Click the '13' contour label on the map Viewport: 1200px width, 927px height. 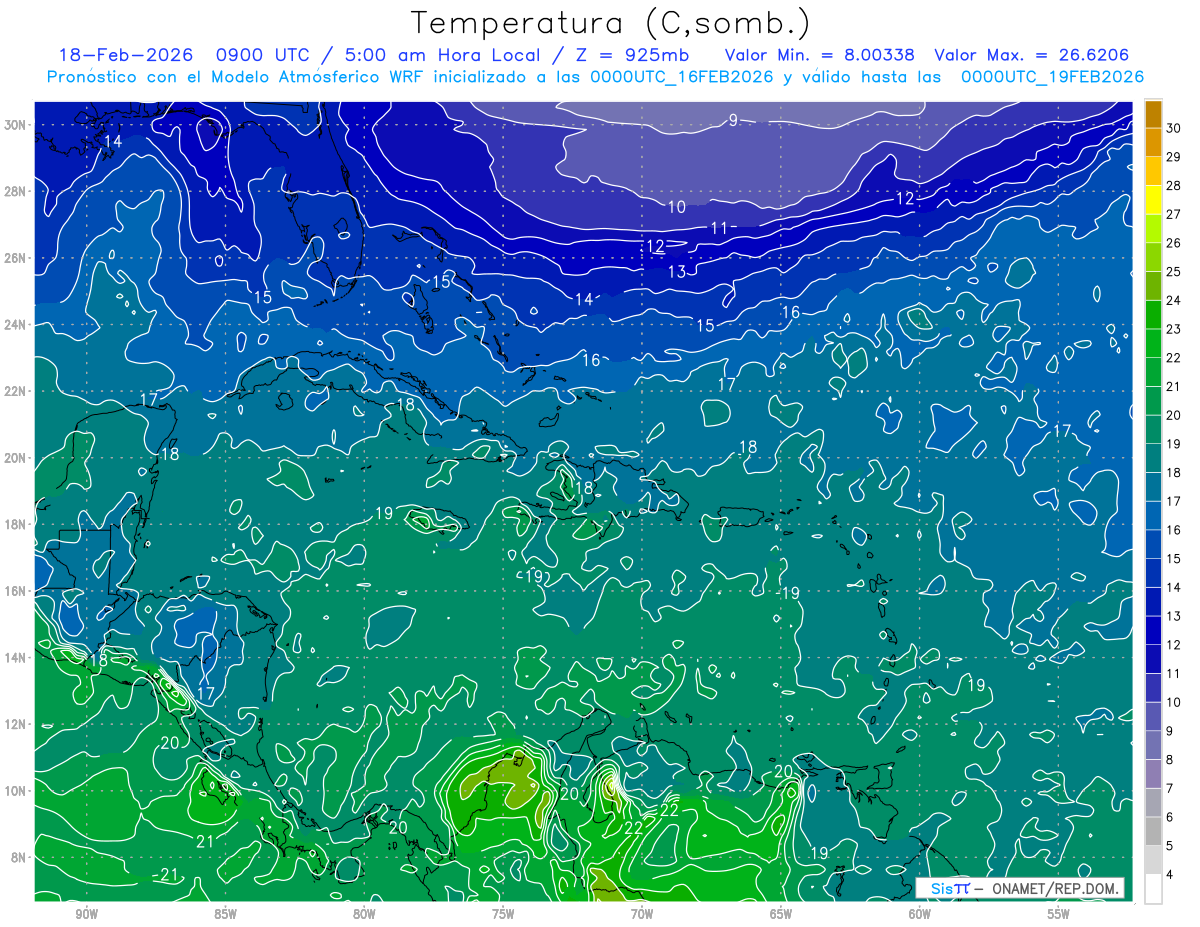click(x=677, y=271)
